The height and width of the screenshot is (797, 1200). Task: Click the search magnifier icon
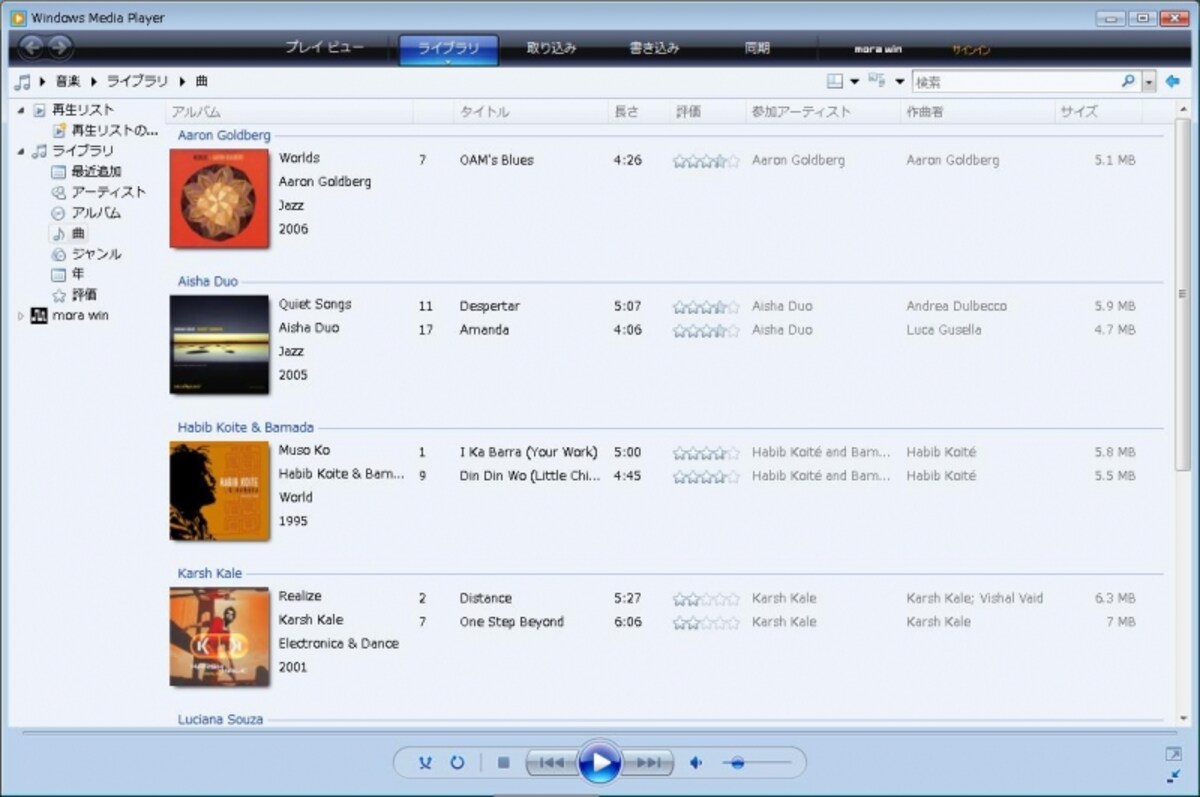[x=1128, y=82]
